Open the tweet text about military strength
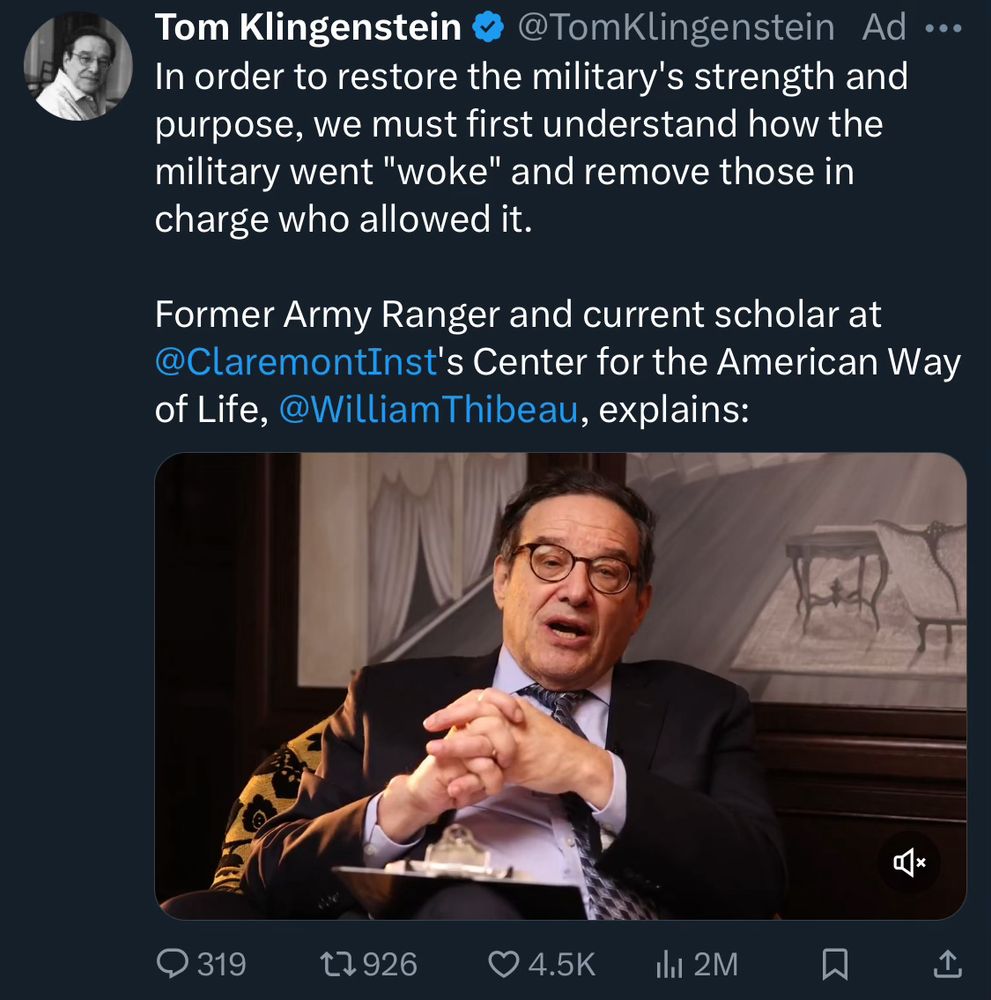 (530, 150)
